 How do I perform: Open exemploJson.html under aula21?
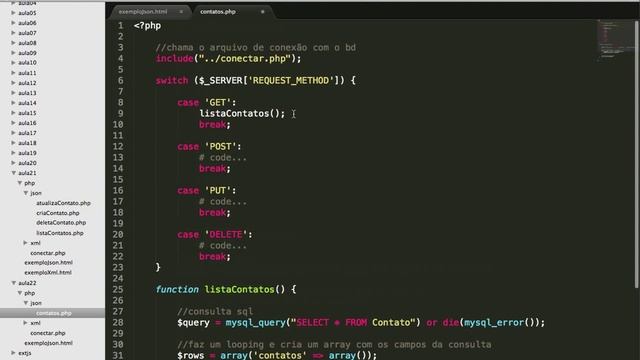point(48,263)
